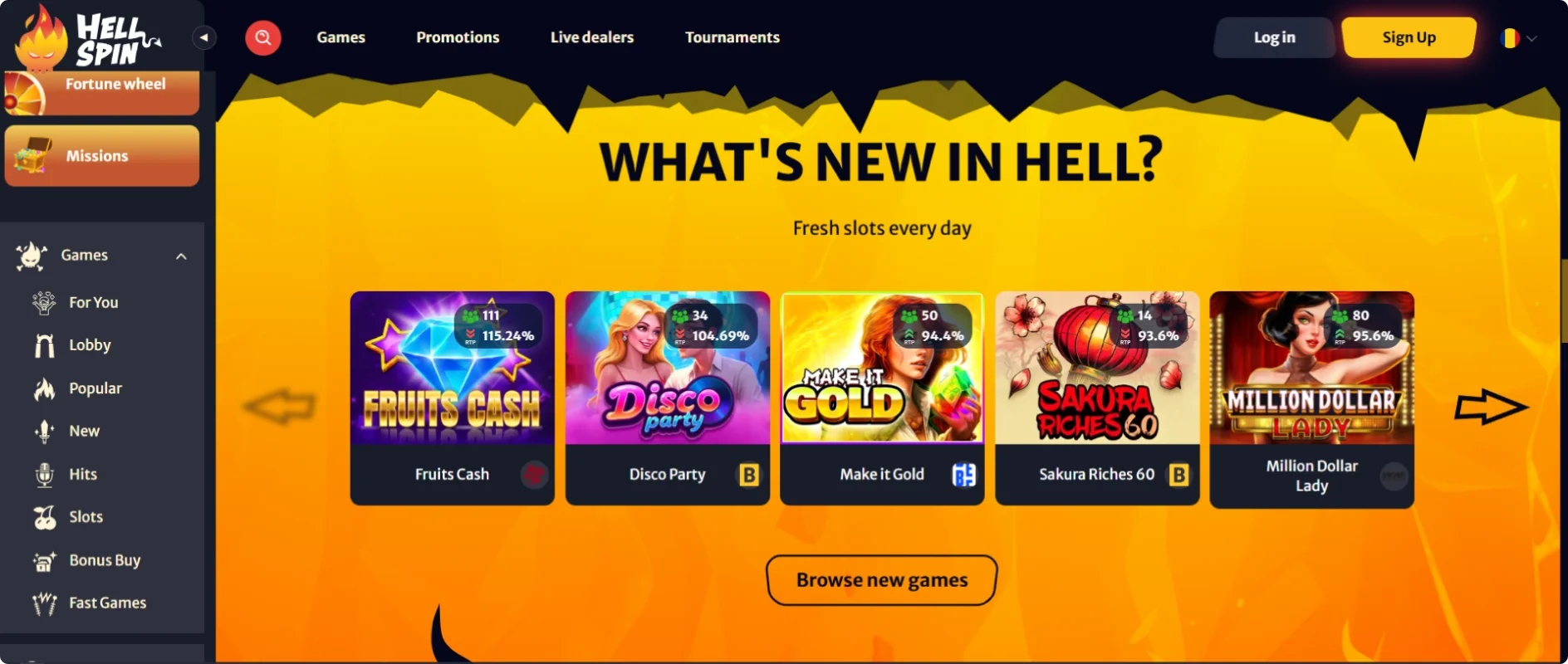Click Browse new games button
This screenshot has height=664, width=1568.
click(x=881, y=580)
